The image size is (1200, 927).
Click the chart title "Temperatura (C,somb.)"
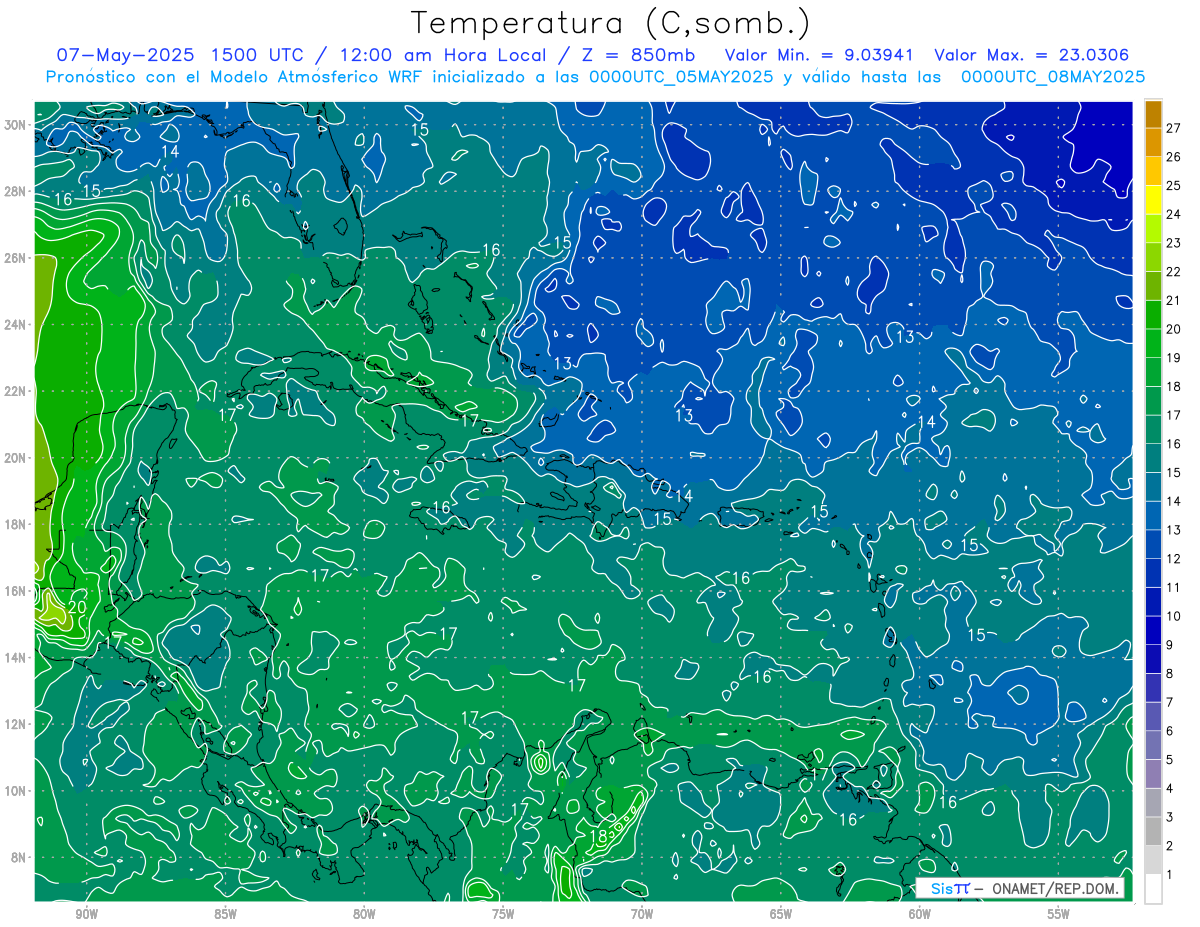click(611, 23)
